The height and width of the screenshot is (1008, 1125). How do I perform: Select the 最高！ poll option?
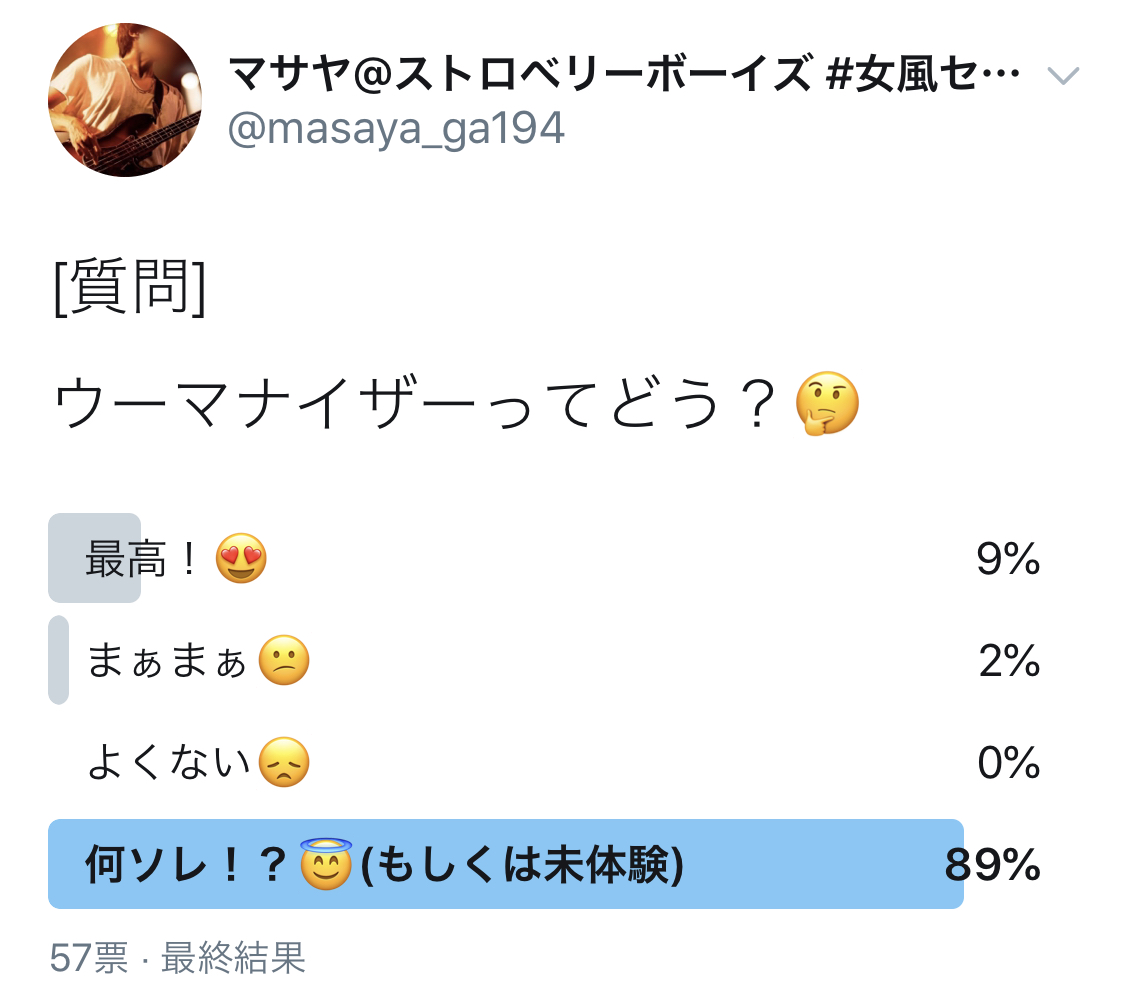tap(545, 558)
